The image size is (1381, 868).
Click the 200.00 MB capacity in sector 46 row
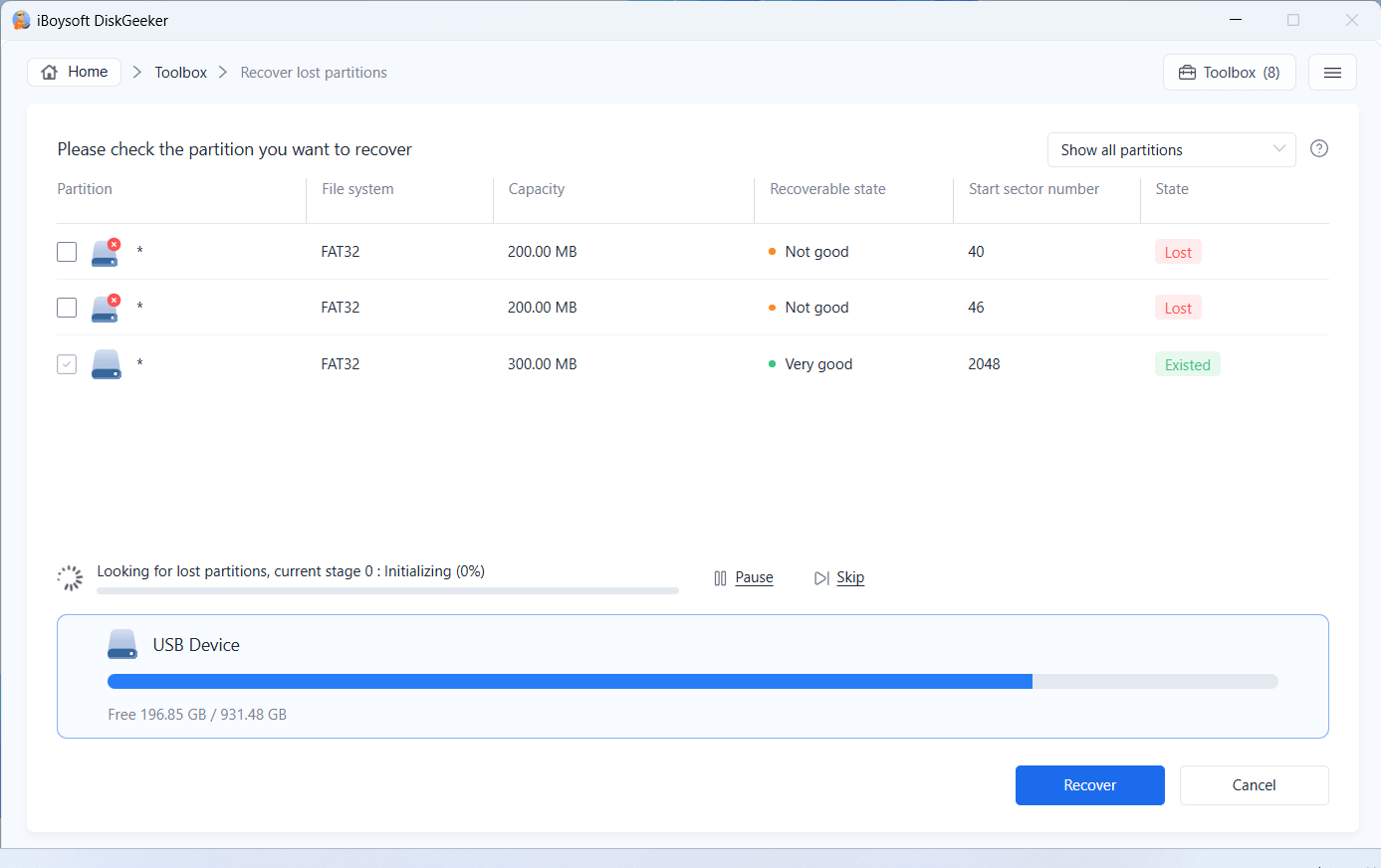coord(543,308)
